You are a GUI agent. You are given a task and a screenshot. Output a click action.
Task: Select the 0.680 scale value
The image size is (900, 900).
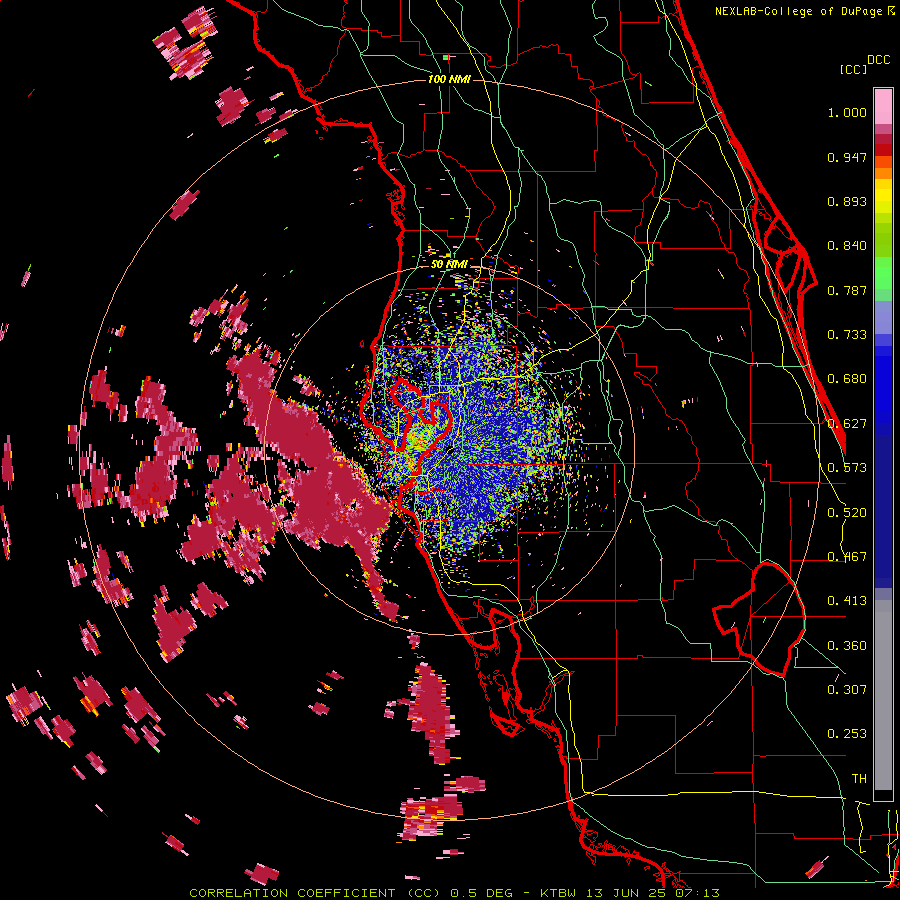pyautogui.click(x=847, y=379)
